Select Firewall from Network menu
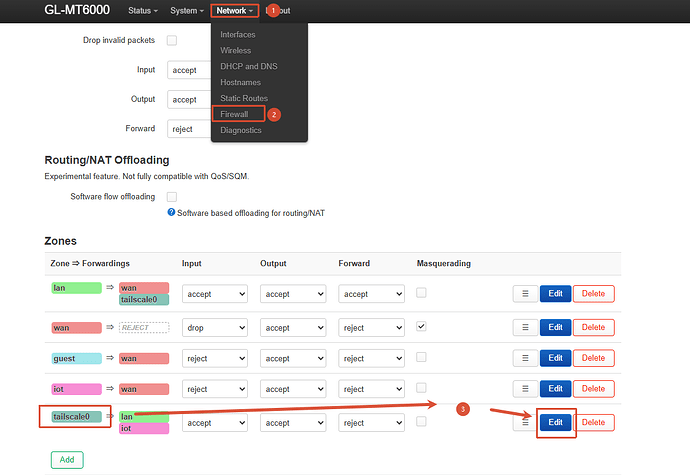 pos(234,114)
